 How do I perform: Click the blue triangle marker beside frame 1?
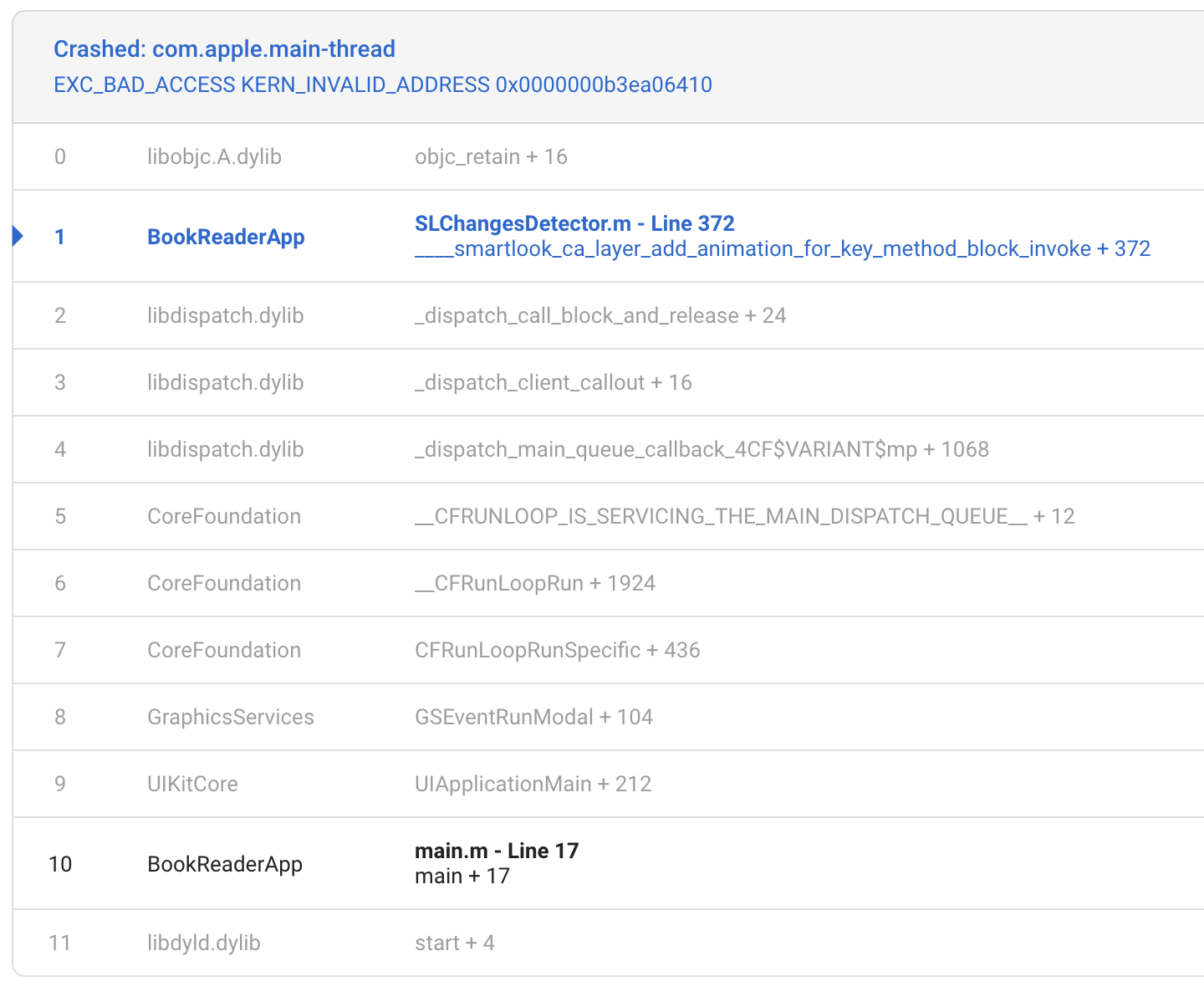tap(18, 237)
